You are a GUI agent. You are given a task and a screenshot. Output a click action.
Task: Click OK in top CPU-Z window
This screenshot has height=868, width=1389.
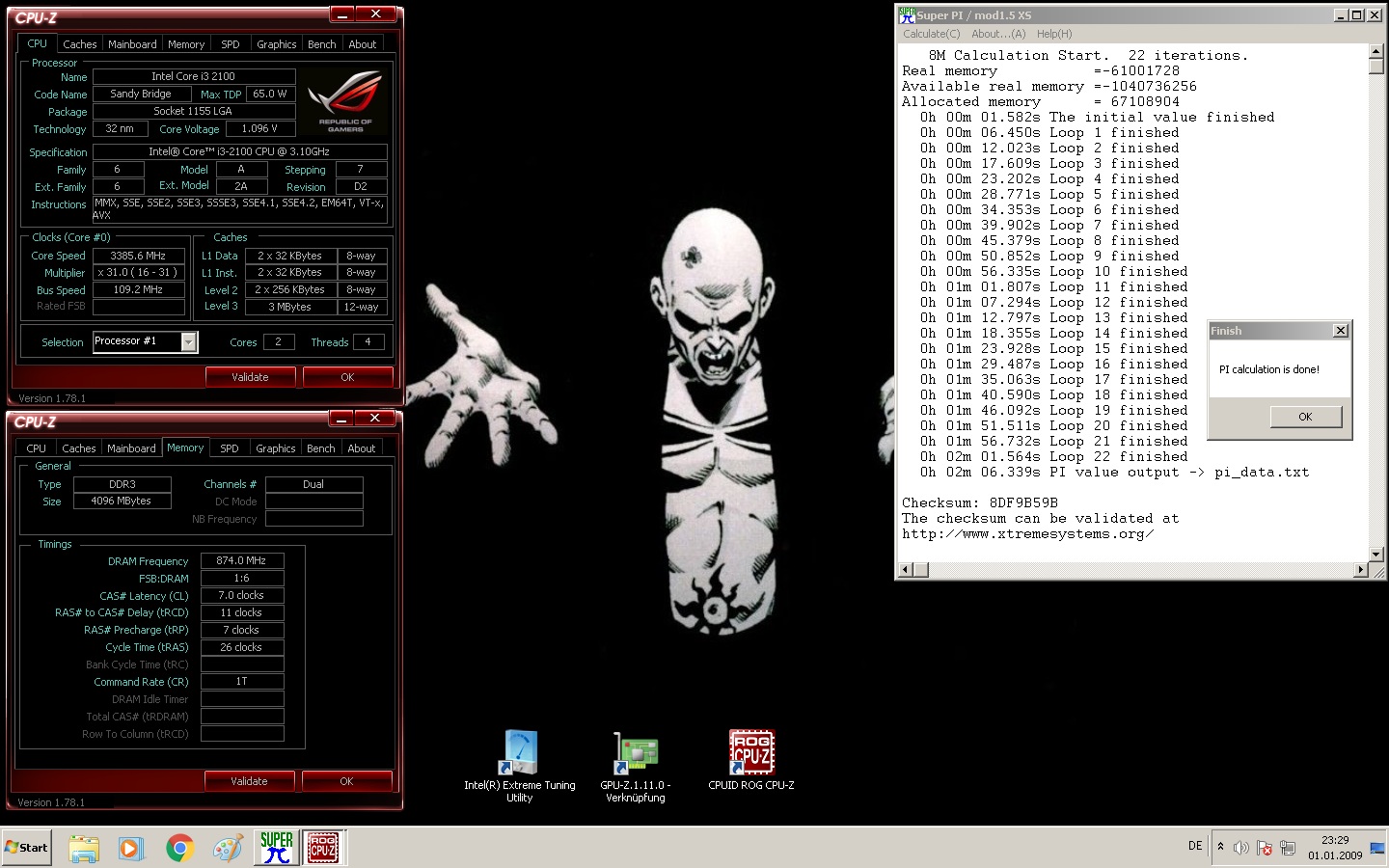click(347, 377)
